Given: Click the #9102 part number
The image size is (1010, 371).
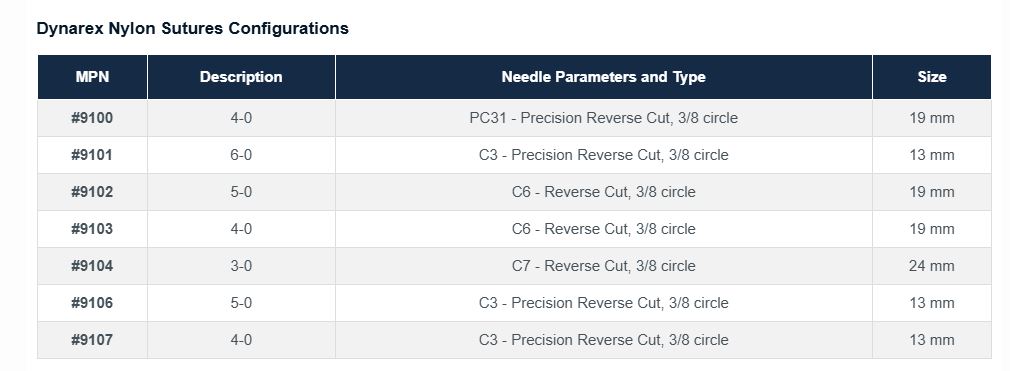Looking at the screenshot, I should click(92, 192).
